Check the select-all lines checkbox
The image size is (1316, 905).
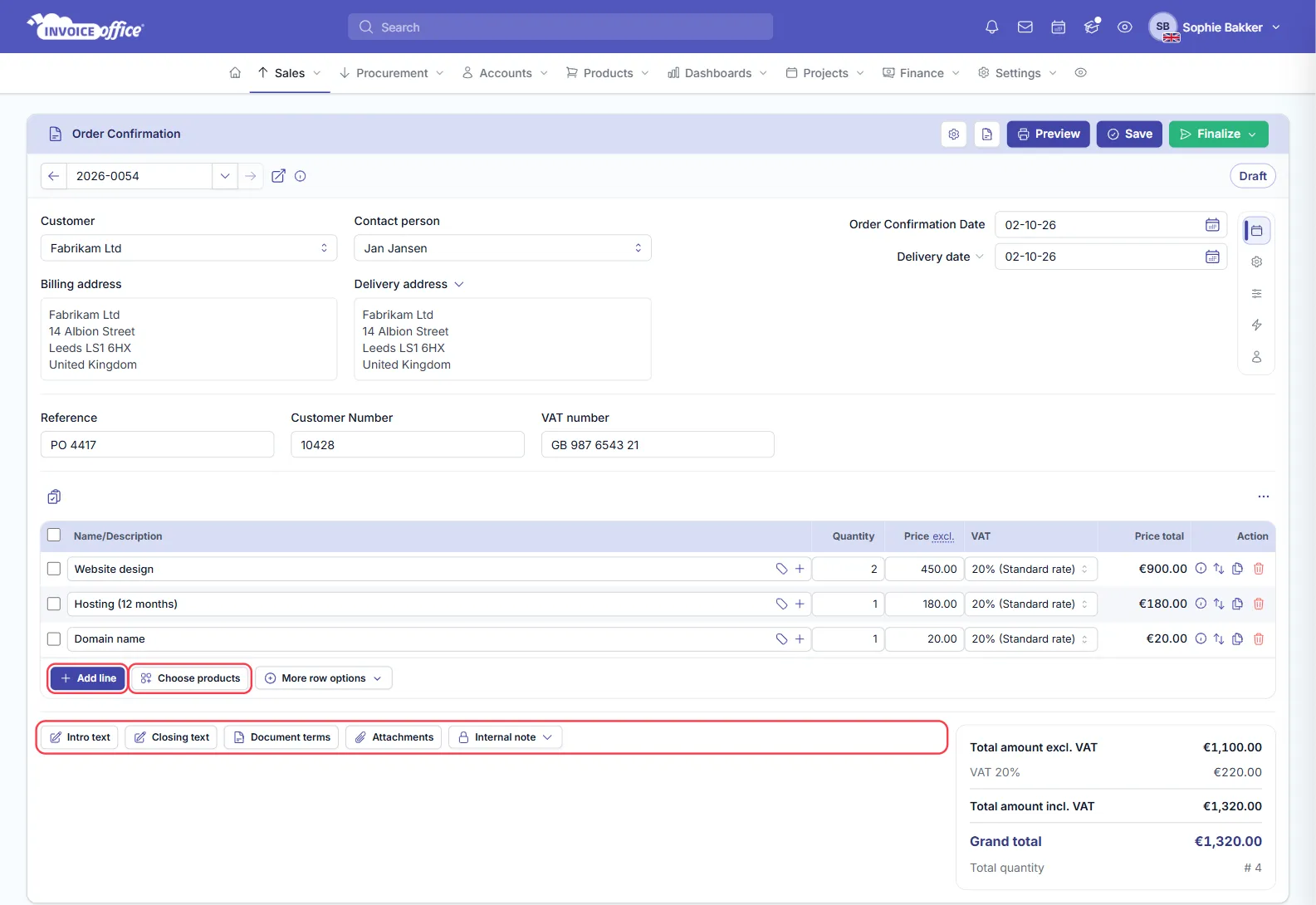(54, 536)
